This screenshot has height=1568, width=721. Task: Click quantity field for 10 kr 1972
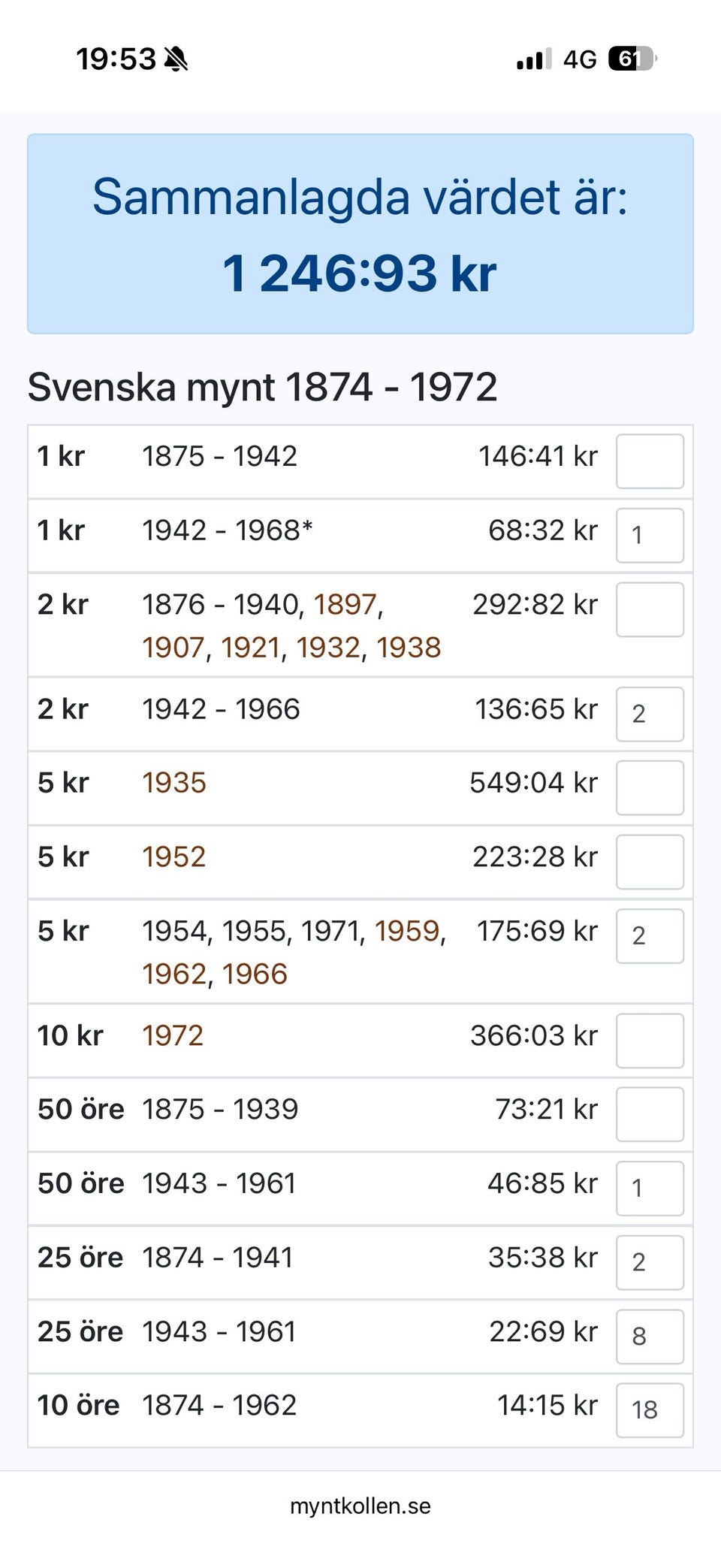[650, 1041]
